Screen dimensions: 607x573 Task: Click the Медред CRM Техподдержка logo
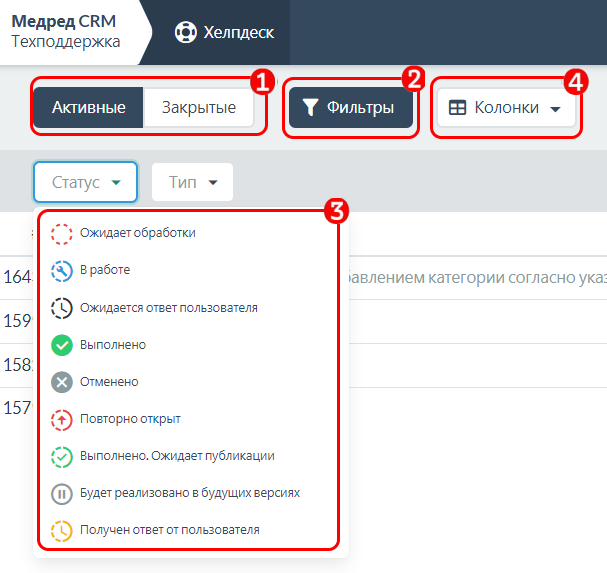pos(65,31)
